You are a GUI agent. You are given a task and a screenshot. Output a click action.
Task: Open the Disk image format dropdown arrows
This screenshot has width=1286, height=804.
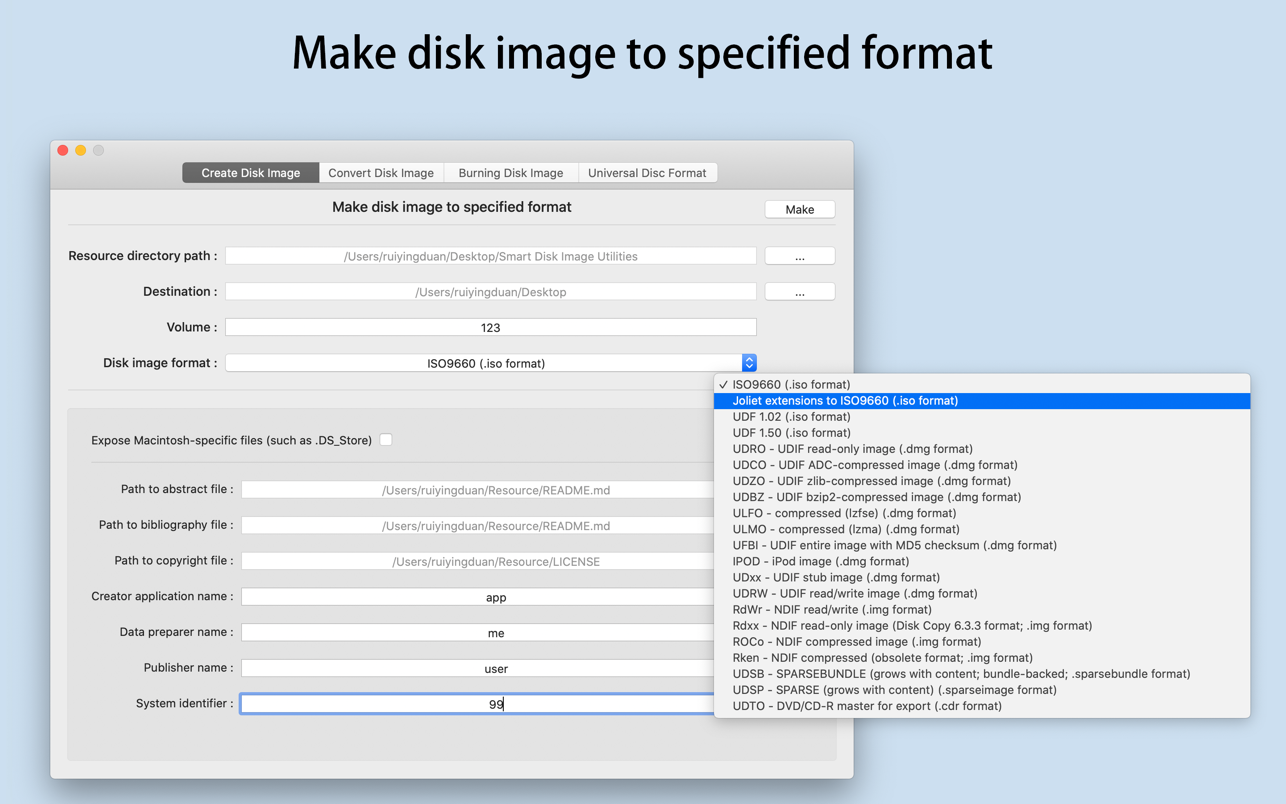[x=749, y=363]
